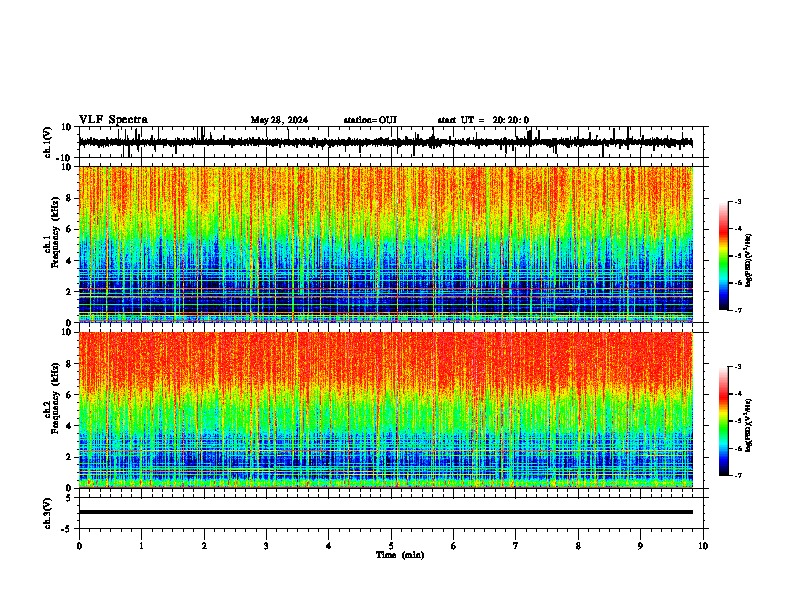The image size is (792, 612).
Task: Click the ch.2 color bar's log(PSD) units label
Action: pos(749,425)
